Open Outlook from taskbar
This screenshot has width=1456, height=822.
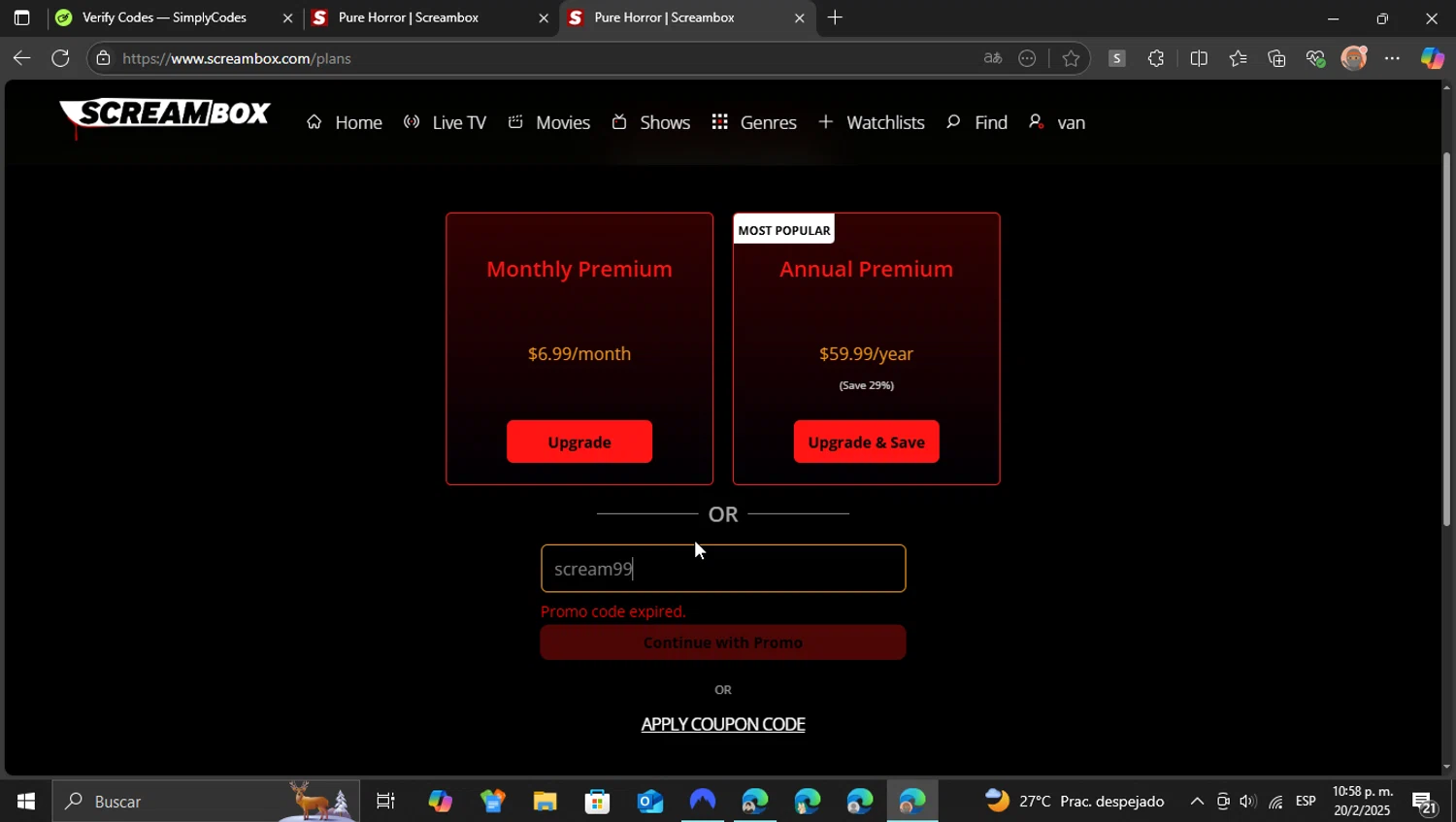click(x=649, y=802)
